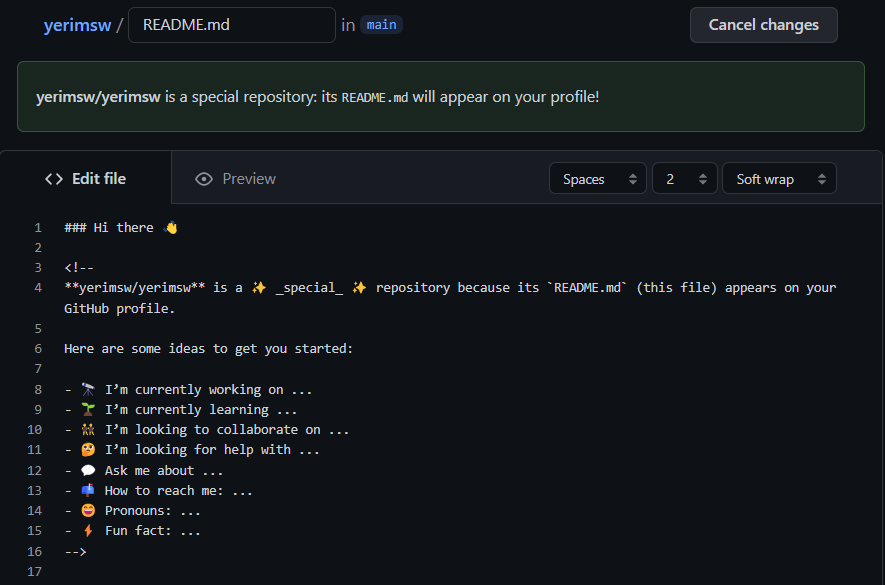The width and height of the screenshot is (885, 585).
Task: Click the '-->' comment closer on line 16
Action: 76,551
